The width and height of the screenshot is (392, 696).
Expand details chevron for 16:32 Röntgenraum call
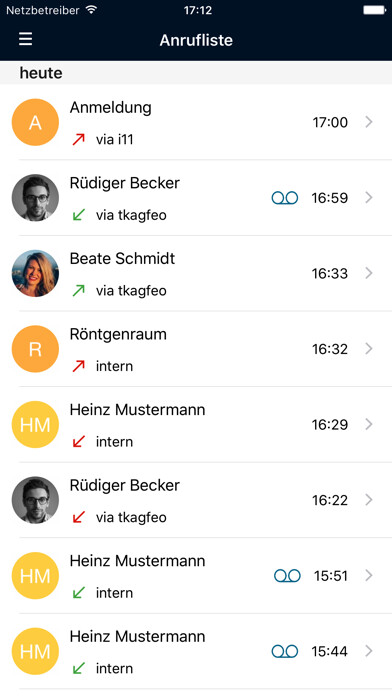point(369,349)
